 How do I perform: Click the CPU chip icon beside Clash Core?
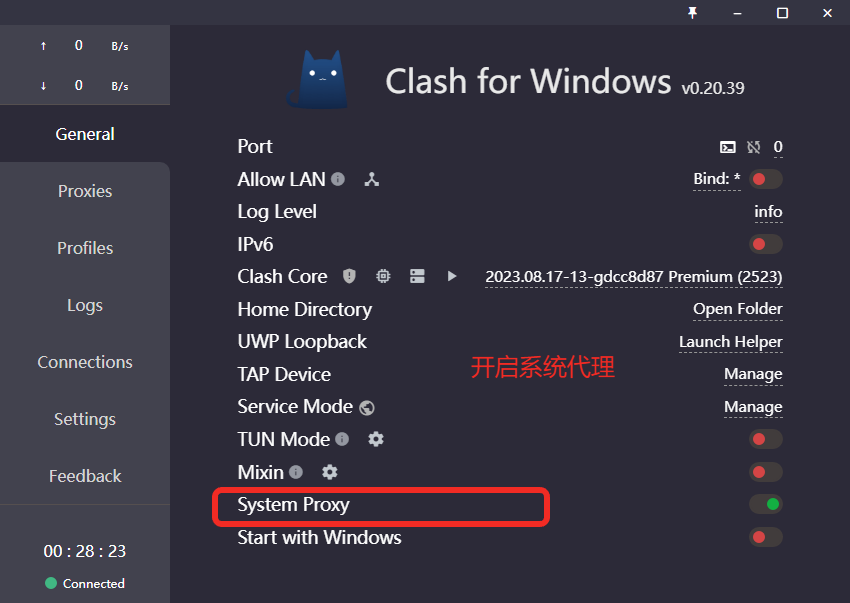(383, 276)
